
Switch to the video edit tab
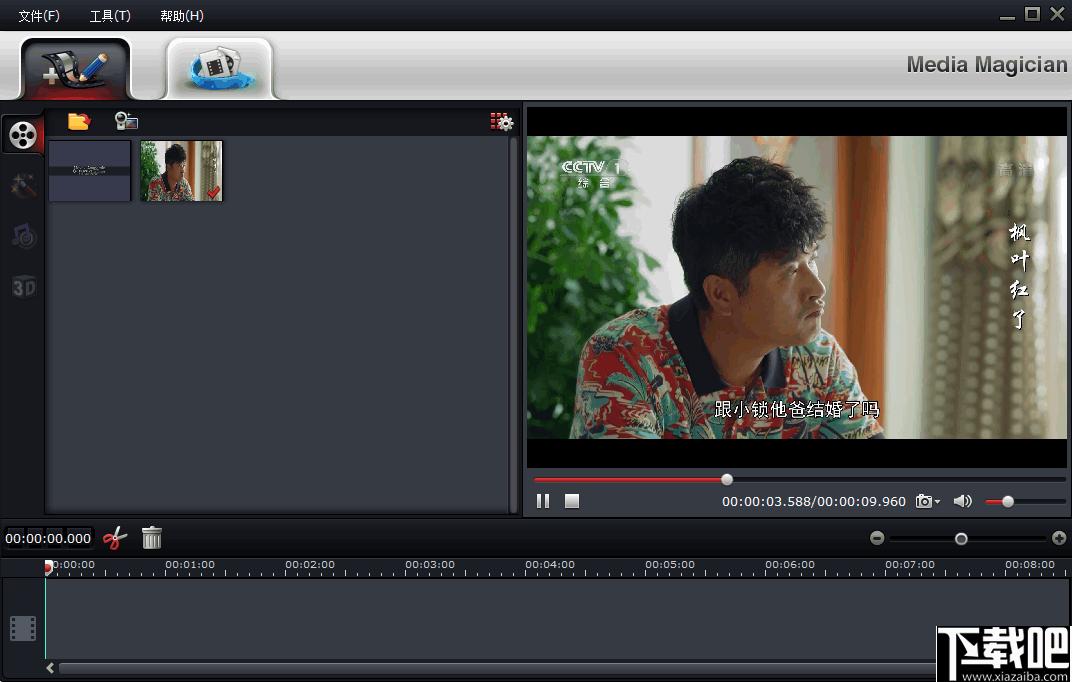(75, 69)
